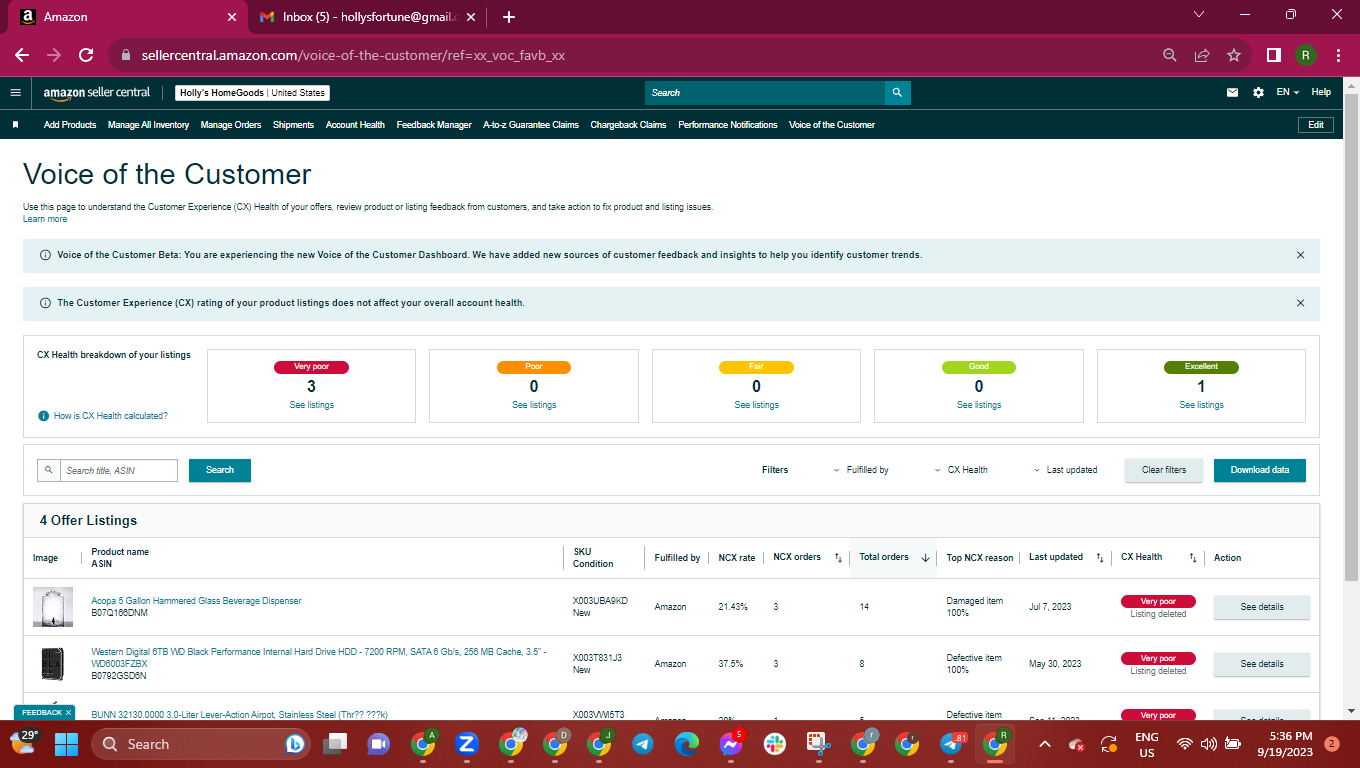Open the Acopa 5 Gallon product link

point(196,601)
